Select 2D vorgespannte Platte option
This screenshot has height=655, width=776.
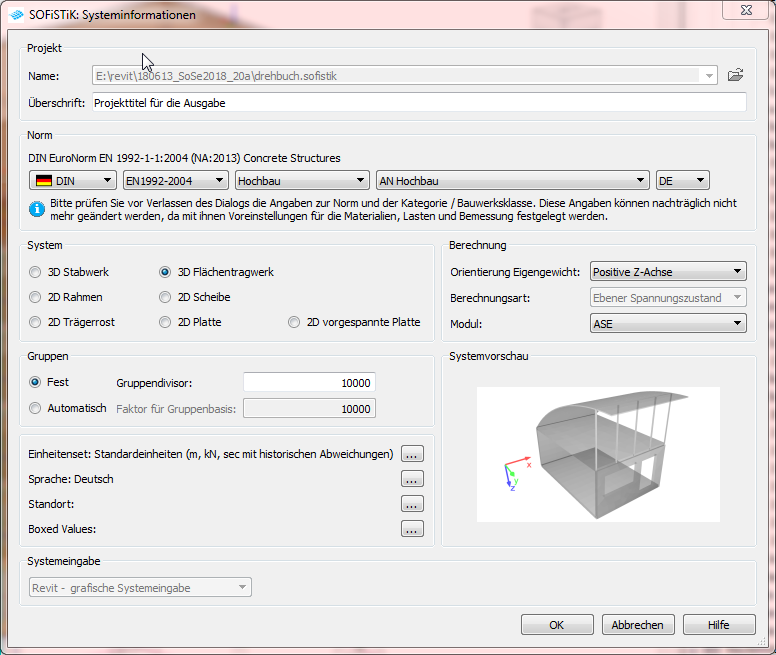[295, 322]
